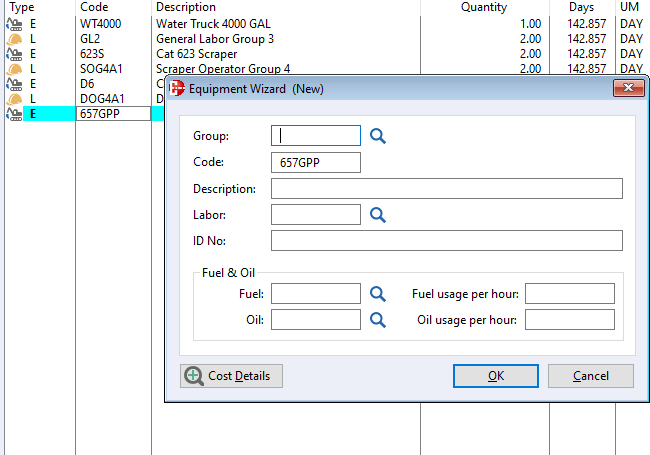Click the ID No field
Screen dimensions: 650x455
[x=447, y=241]
